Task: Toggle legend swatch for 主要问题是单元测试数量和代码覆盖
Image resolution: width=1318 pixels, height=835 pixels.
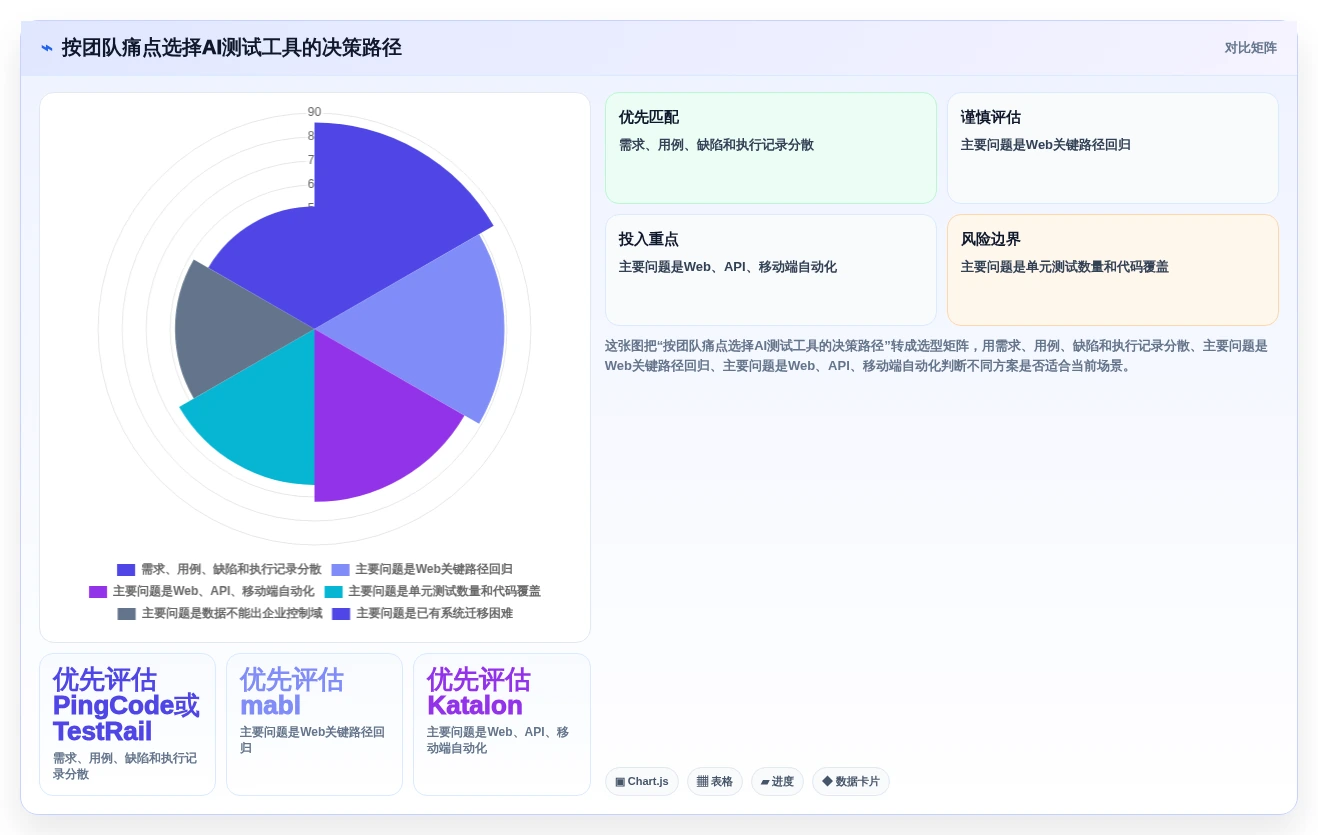Action: [x=333, y=591]
